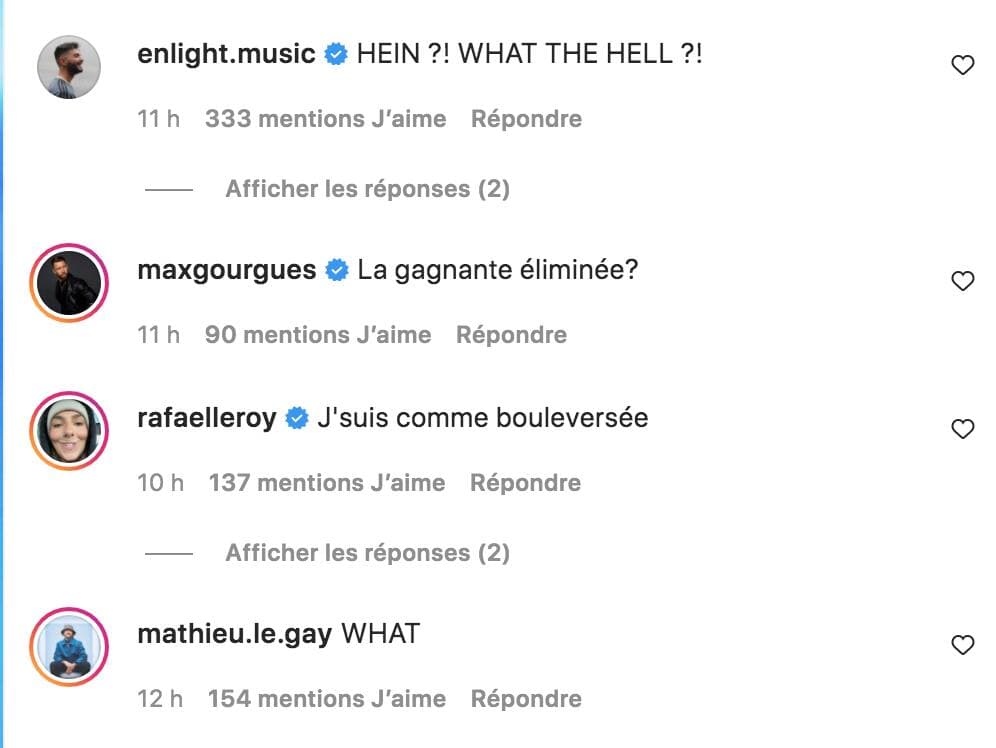
Task: Like maxgourgues comment using the heart
Action: 962,282
